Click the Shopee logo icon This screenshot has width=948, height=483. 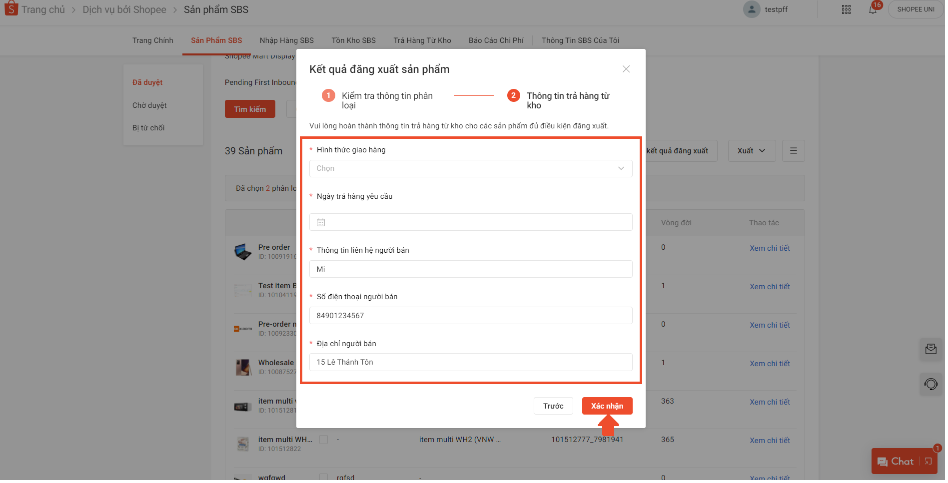[11, 9]
